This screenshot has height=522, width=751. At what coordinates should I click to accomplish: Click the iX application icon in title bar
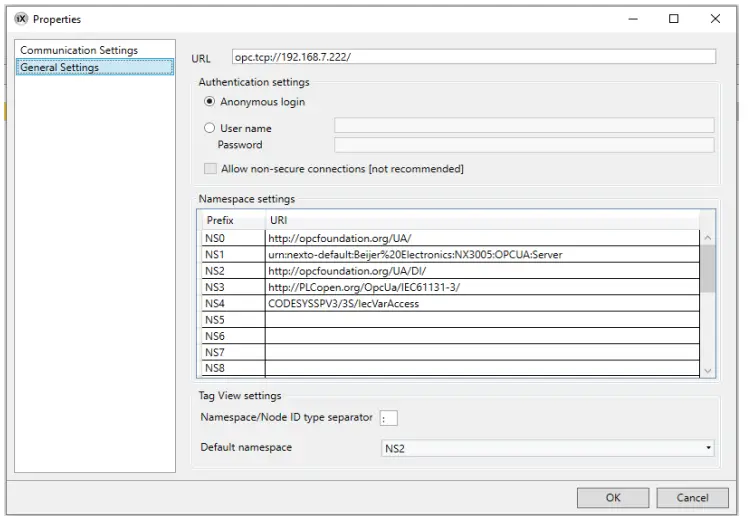(x=21, y=19)
